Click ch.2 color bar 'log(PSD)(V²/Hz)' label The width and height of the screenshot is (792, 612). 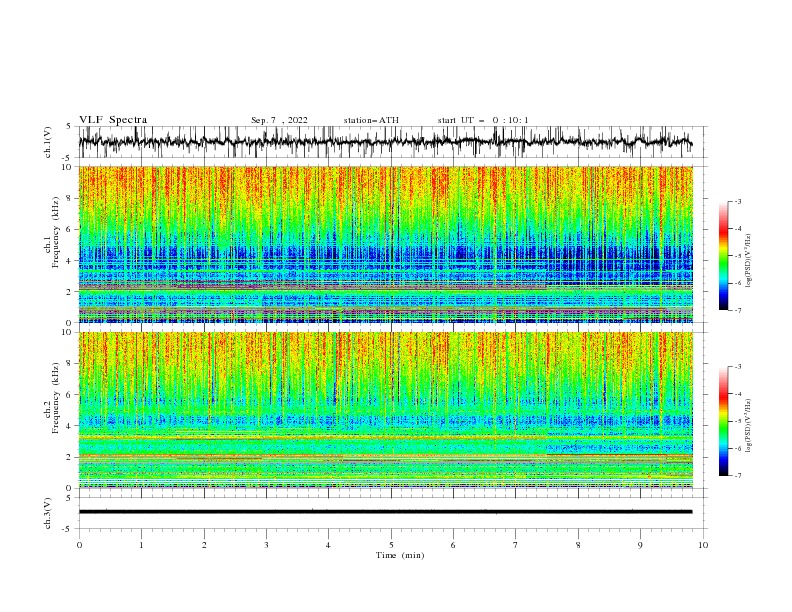pos(749,426)
